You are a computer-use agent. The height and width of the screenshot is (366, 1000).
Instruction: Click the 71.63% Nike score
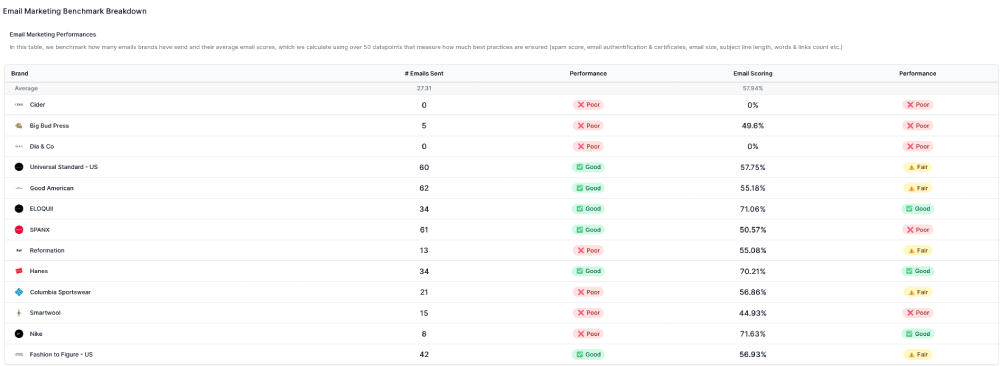click(x=753, y=333)
